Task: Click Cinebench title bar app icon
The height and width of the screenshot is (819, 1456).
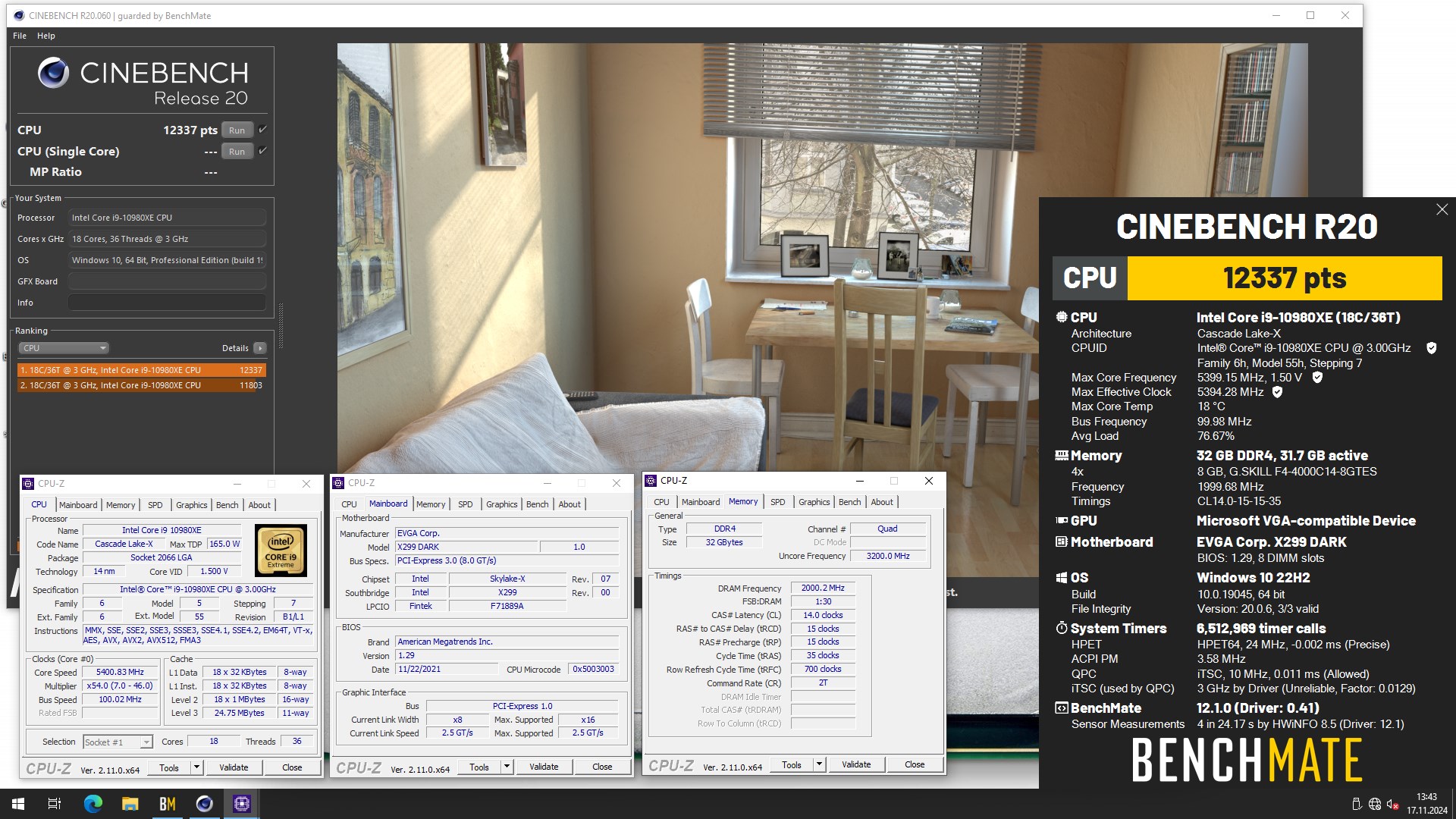Action: tap(19, 15)
